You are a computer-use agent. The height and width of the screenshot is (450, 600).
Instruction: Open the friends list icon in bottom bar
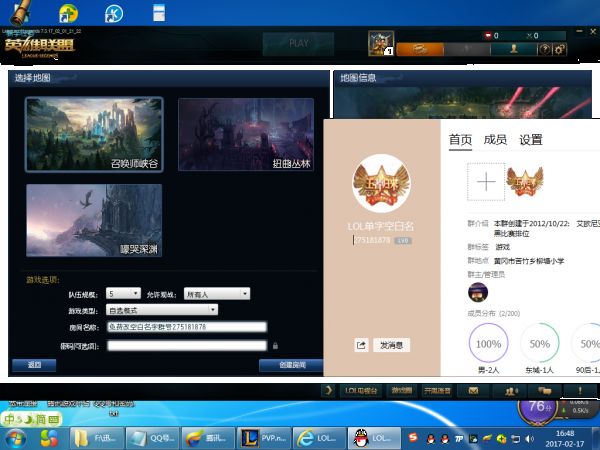pyautogui.click(x=510, y=391)
